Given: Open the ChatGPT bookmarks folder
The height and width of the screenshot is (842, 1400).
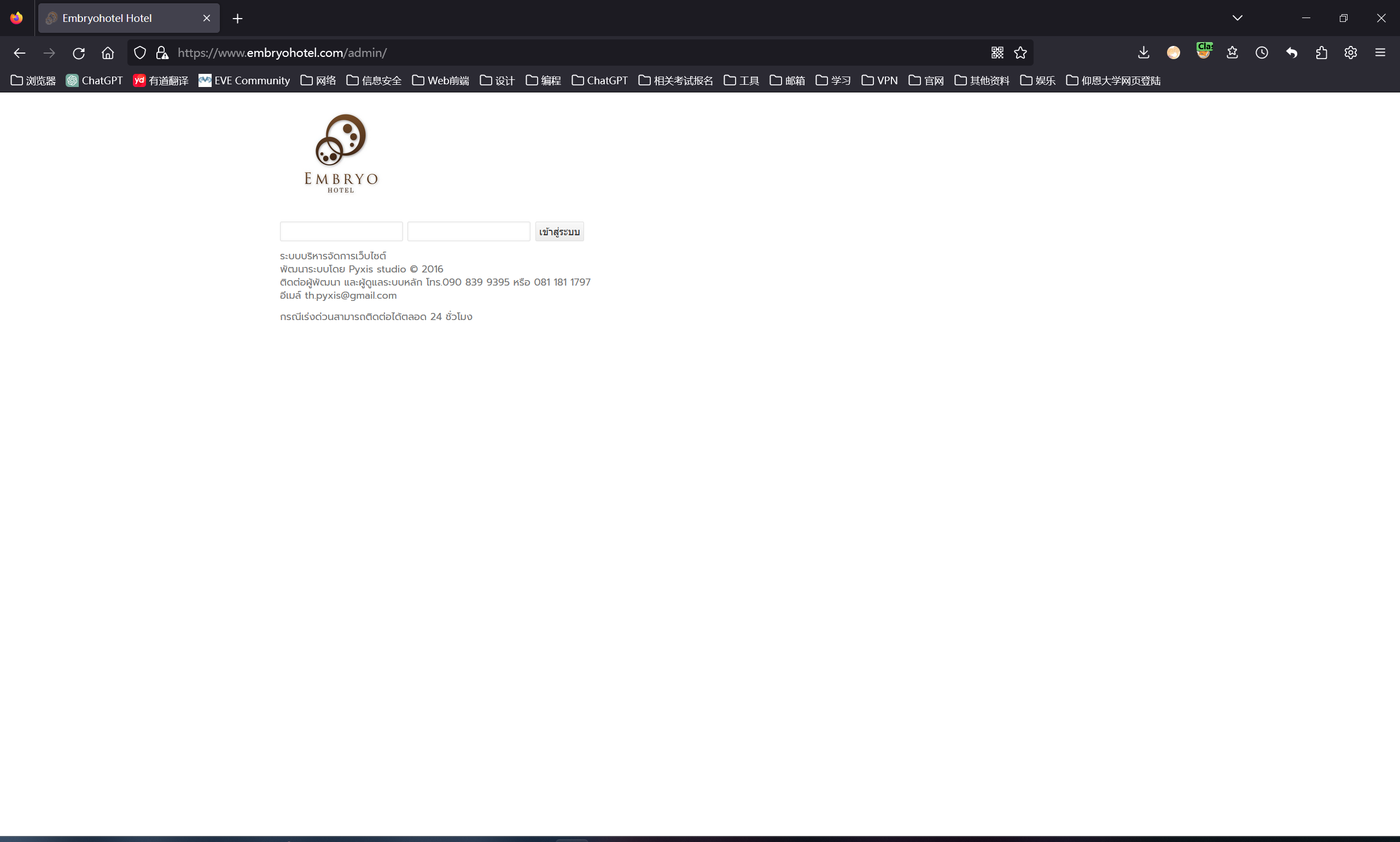Looking at the screenshot, I should click(x=599, y=80).
